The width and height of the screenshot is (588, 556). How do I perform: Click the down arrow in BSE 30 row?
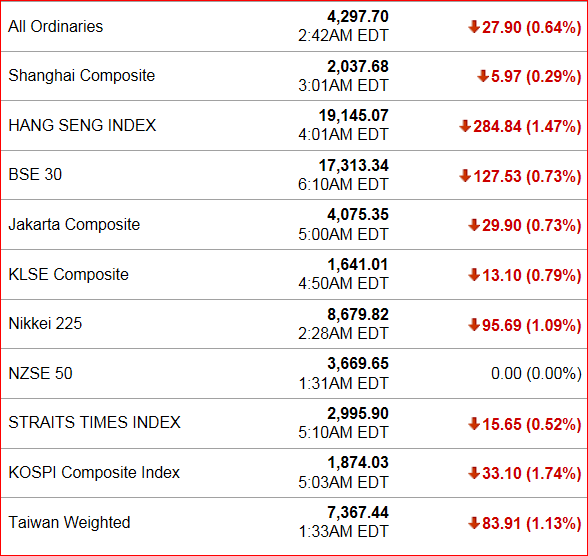point(465,176)
